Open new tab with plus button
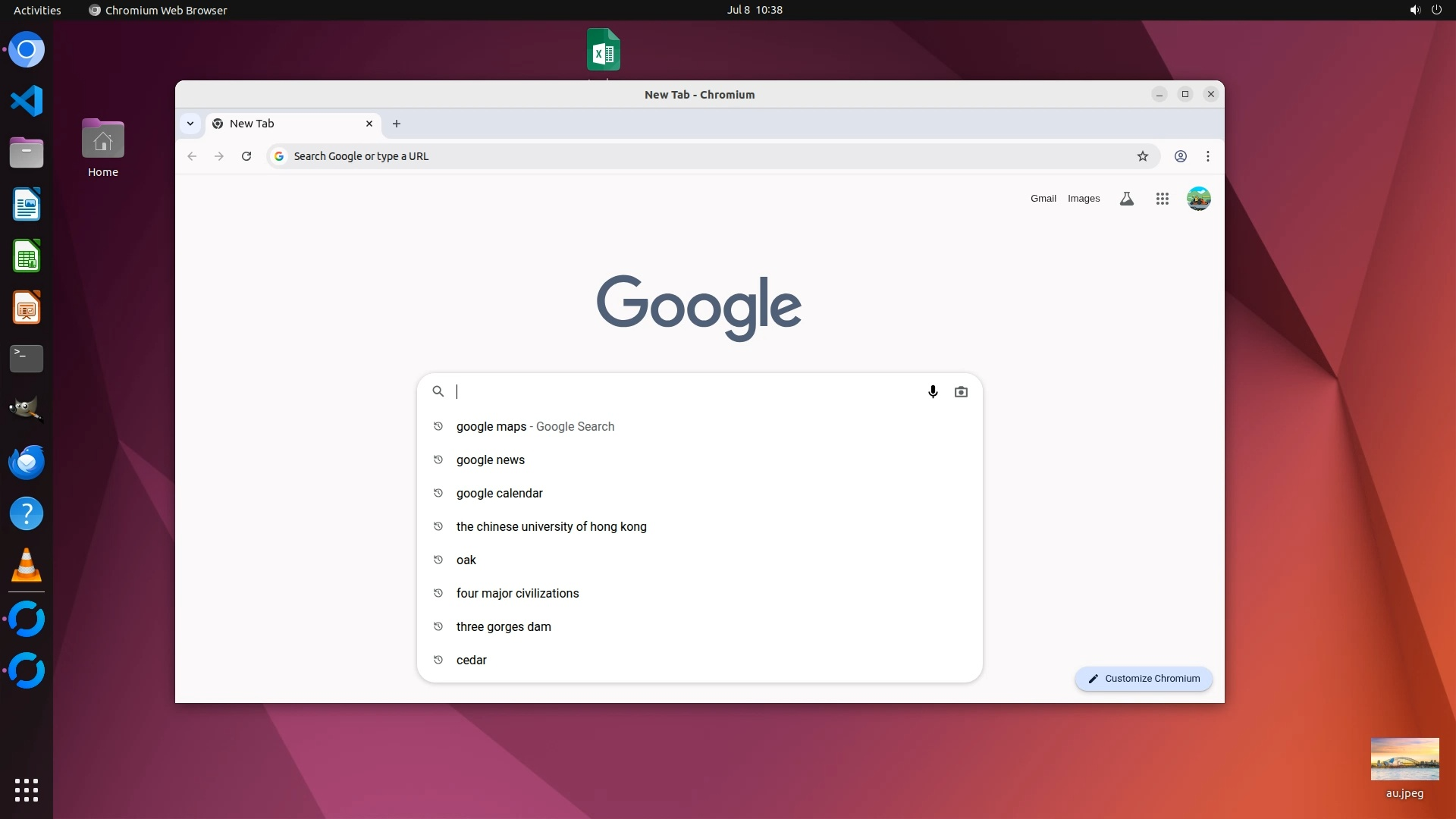The height and width of the screenshot is (819, 1456). (x=396, y=124)
